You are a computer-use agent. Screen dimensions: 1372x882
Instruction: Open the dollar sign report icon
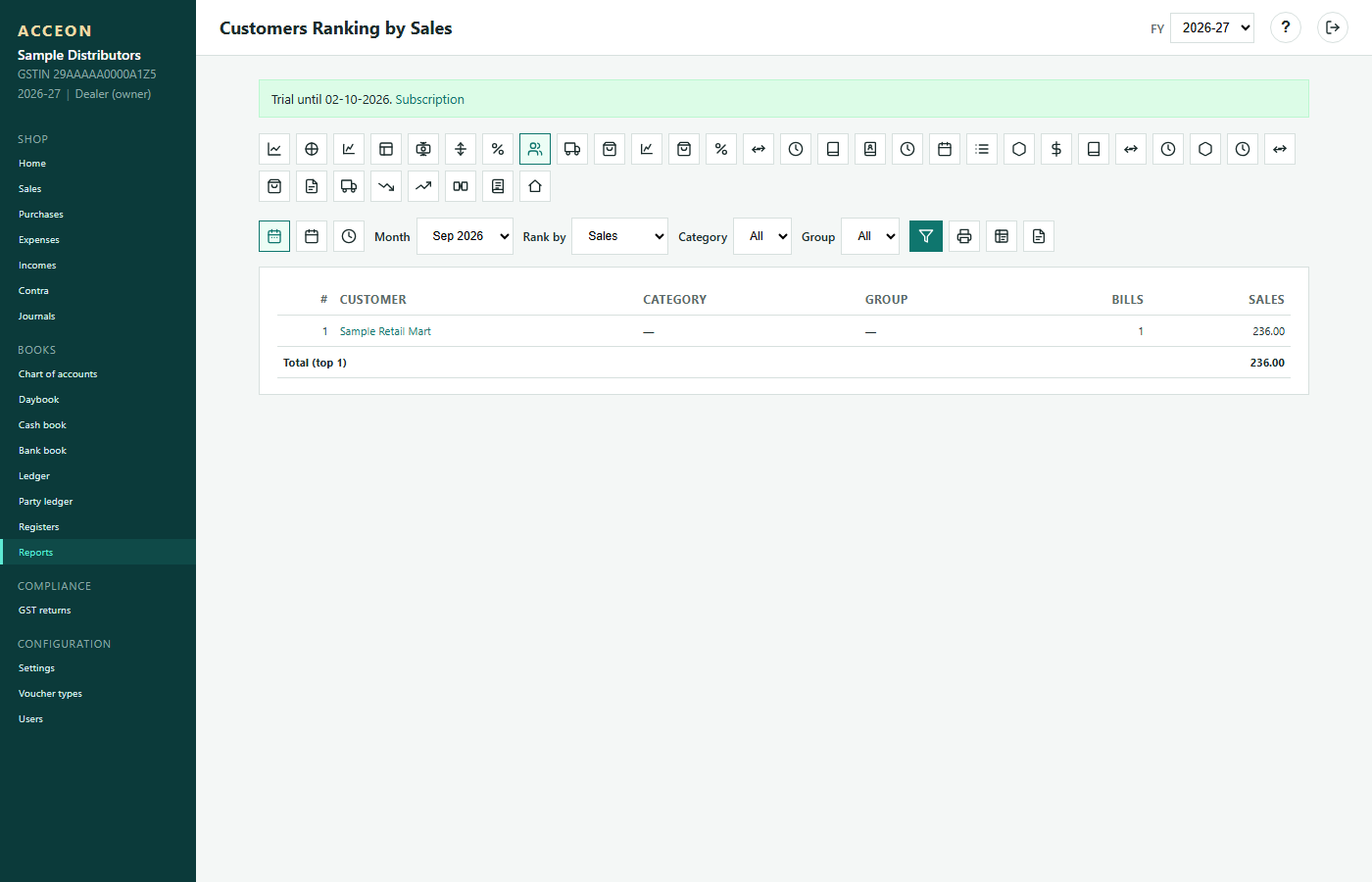click(1056, 149)
